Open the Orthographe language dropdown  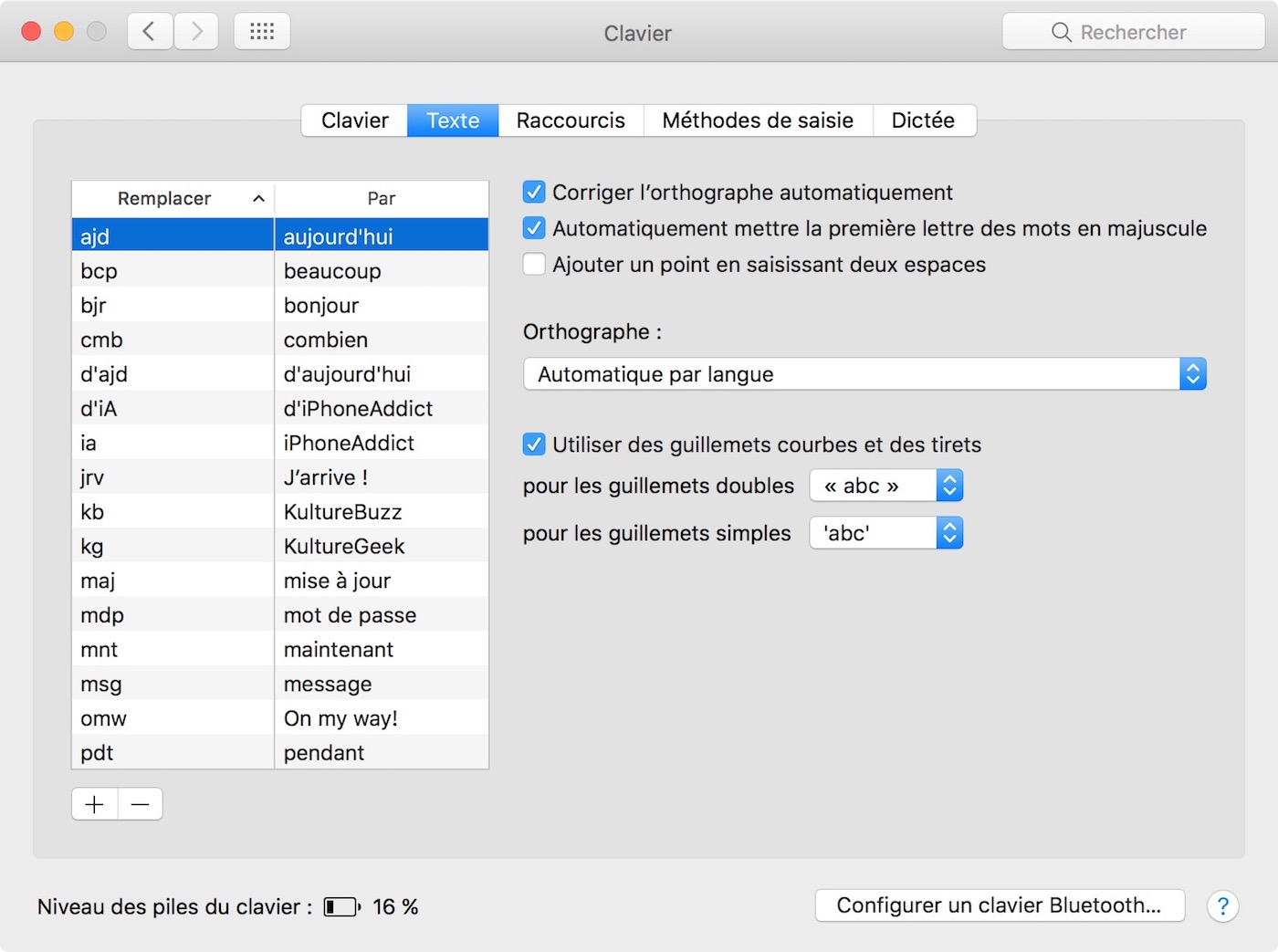[864, 374]
